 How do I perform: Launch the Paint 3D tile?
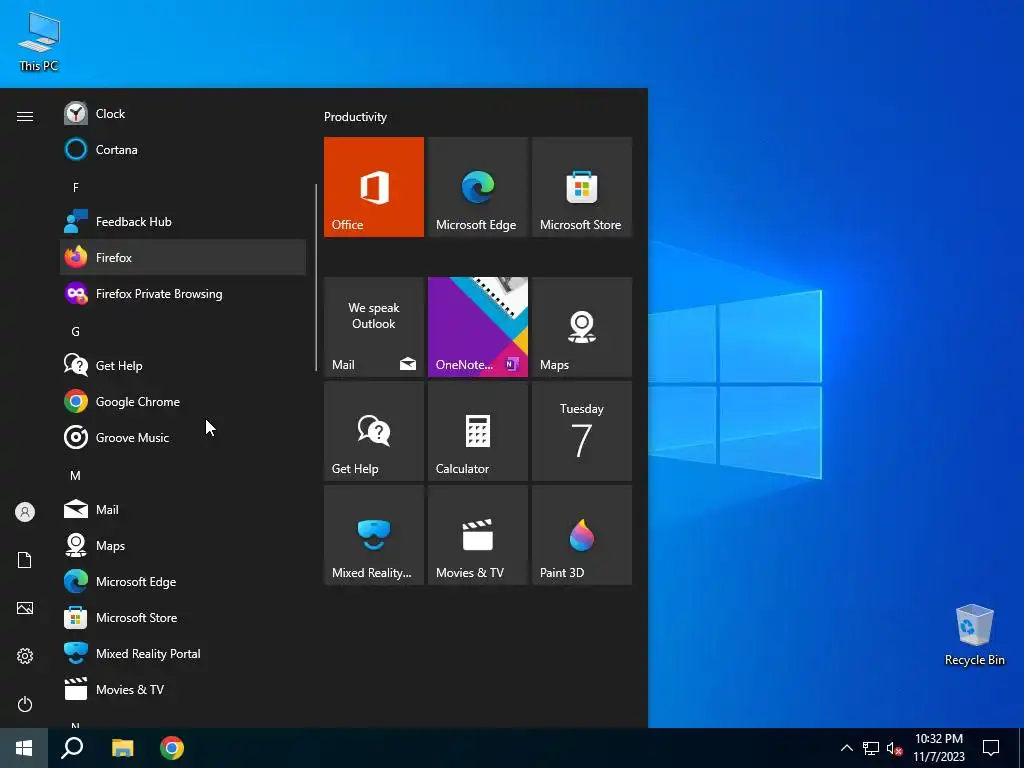(x=582, y=535)
